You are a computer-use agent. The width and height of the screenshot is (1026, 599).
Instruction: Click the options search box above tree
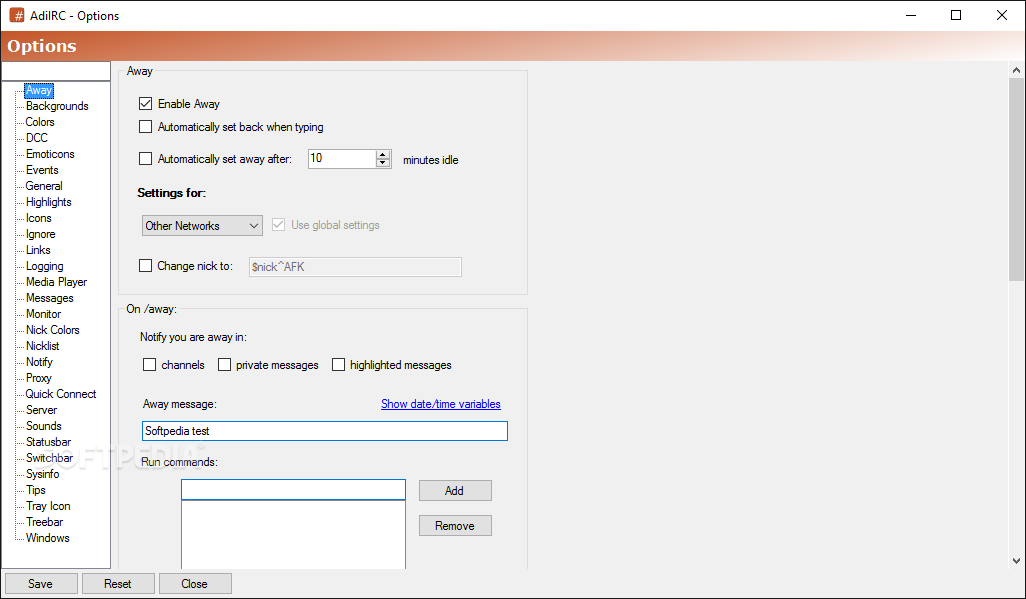click(x=56, y=71)
